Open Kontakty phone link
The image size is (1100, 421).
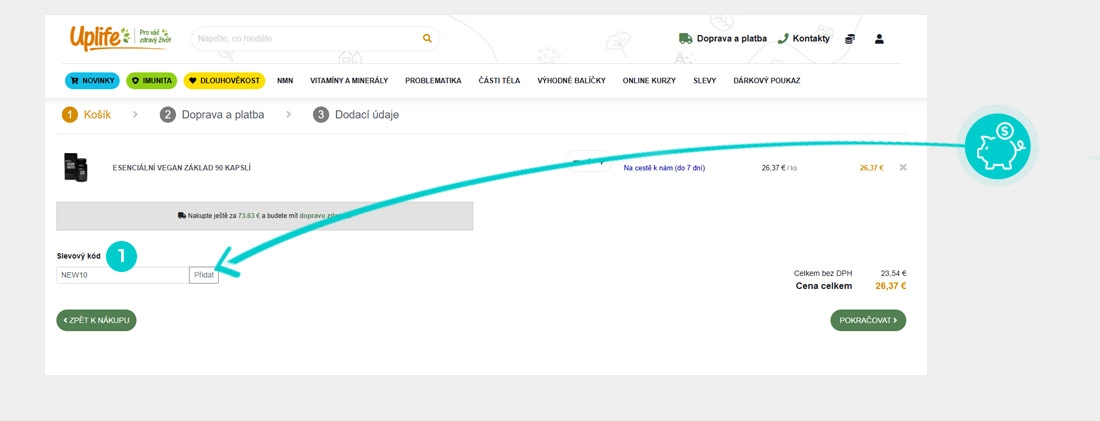(804, 39)
